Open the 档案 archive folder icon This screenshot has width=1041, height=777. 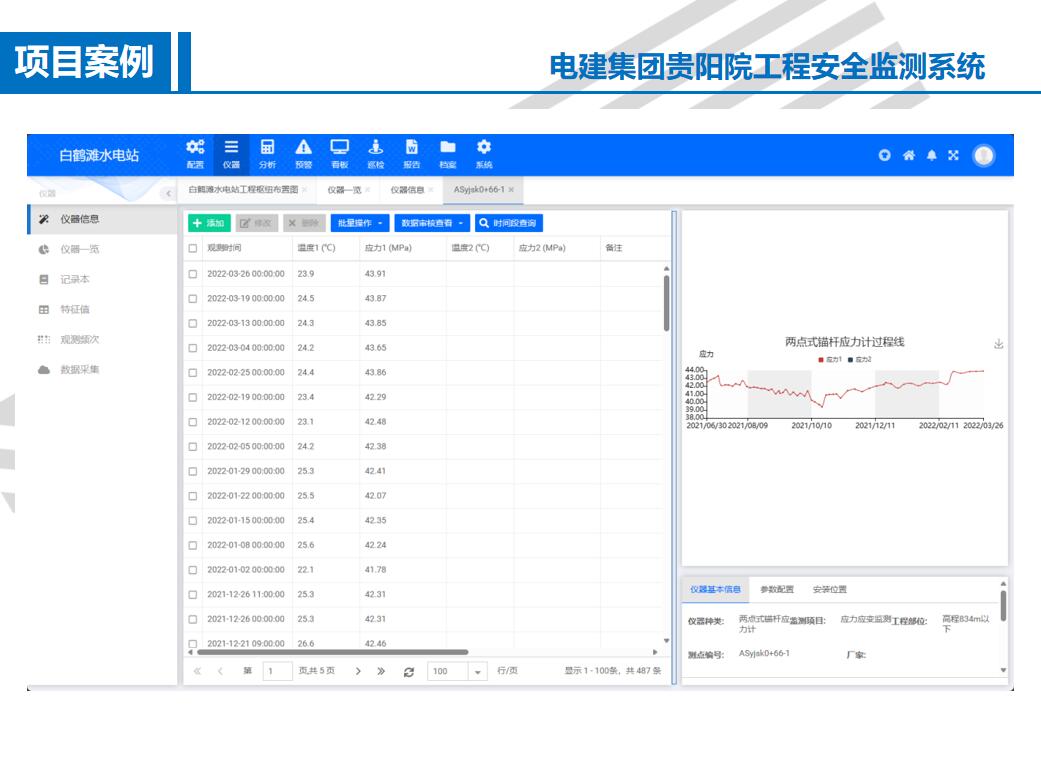(448, 154)
